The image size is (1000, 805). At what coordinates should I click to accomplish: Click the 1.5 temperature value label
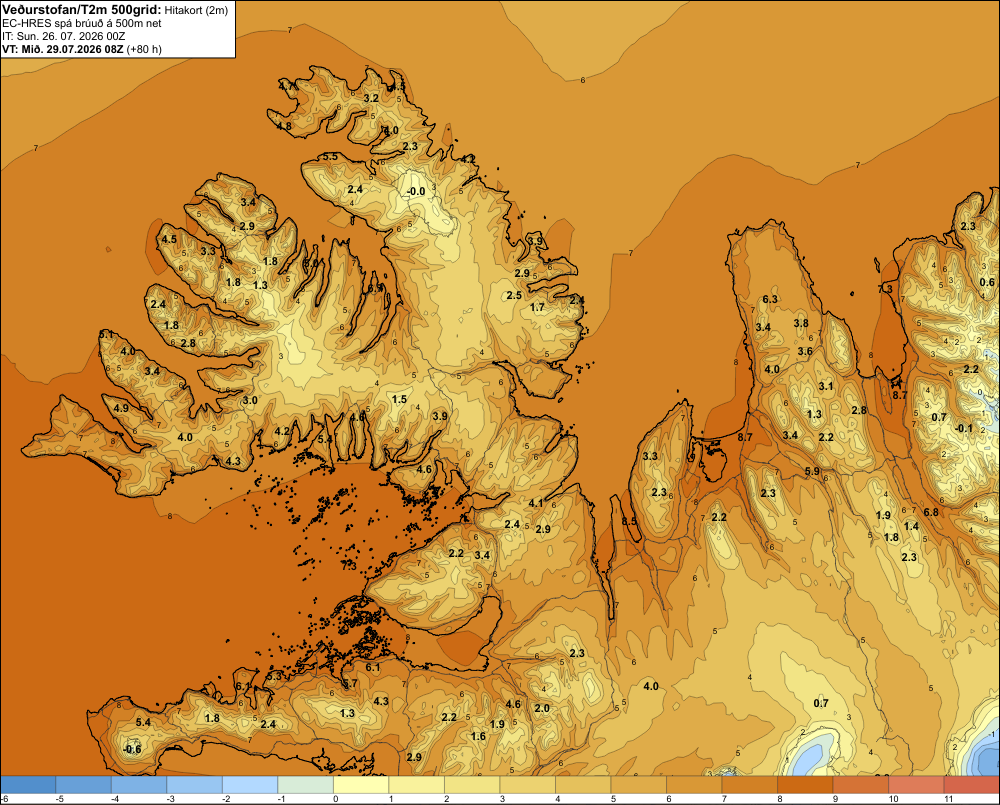point(399,399)
